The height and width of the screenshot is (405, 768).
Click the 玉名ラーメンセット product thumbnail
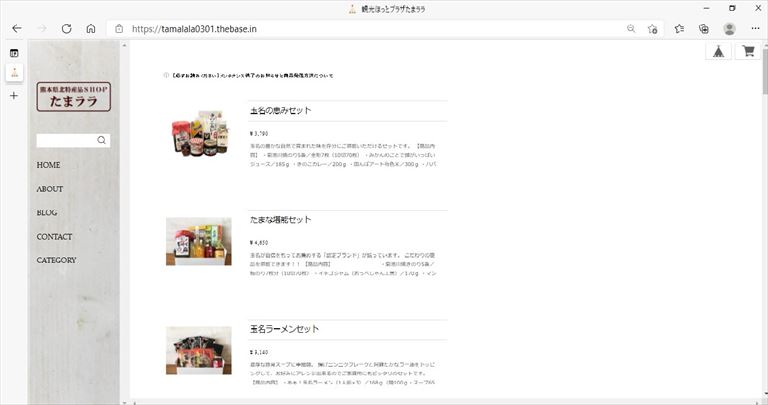(199, 351)
